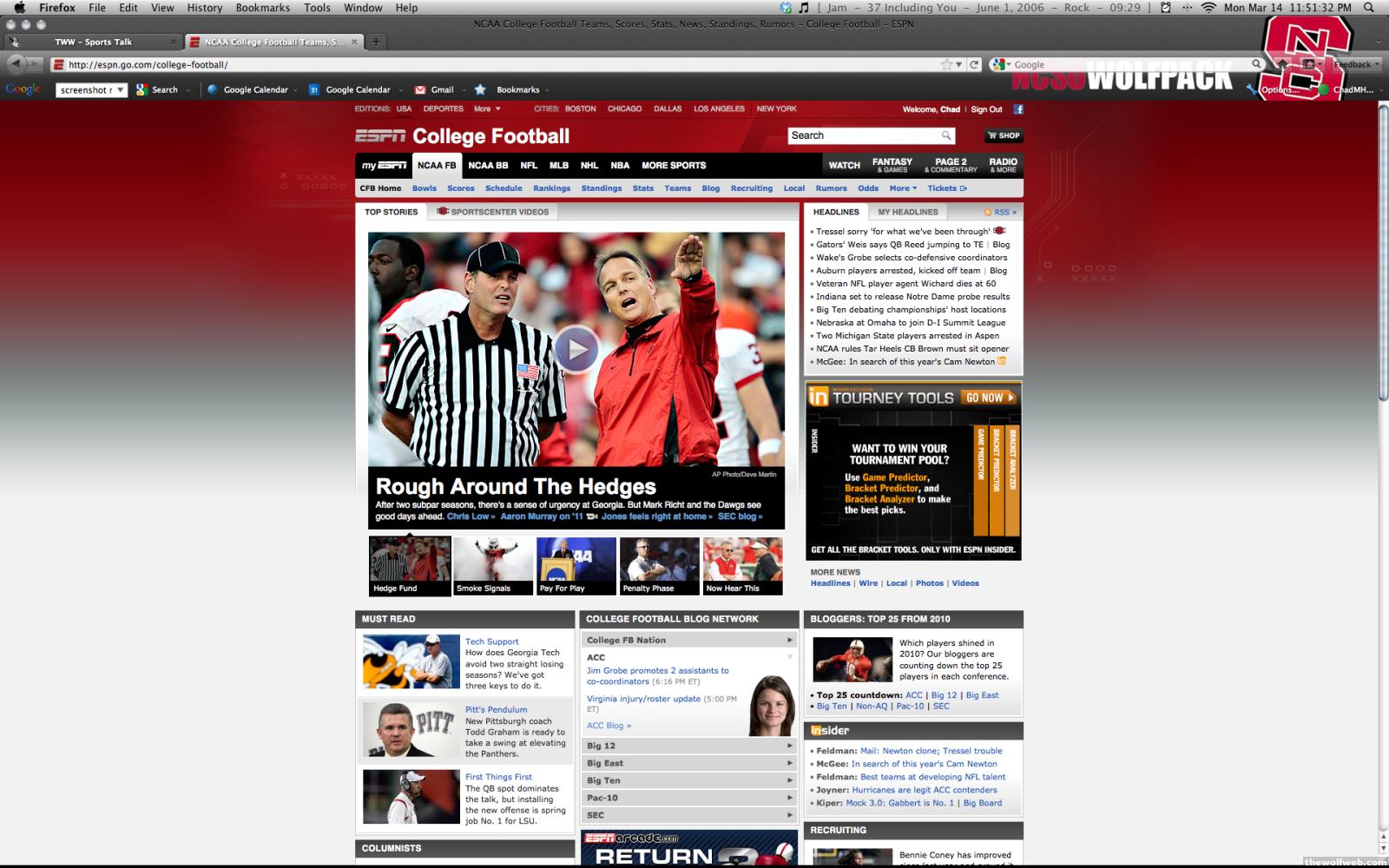Click the RSS feed icon in Headlines

[x=999, y=212]
